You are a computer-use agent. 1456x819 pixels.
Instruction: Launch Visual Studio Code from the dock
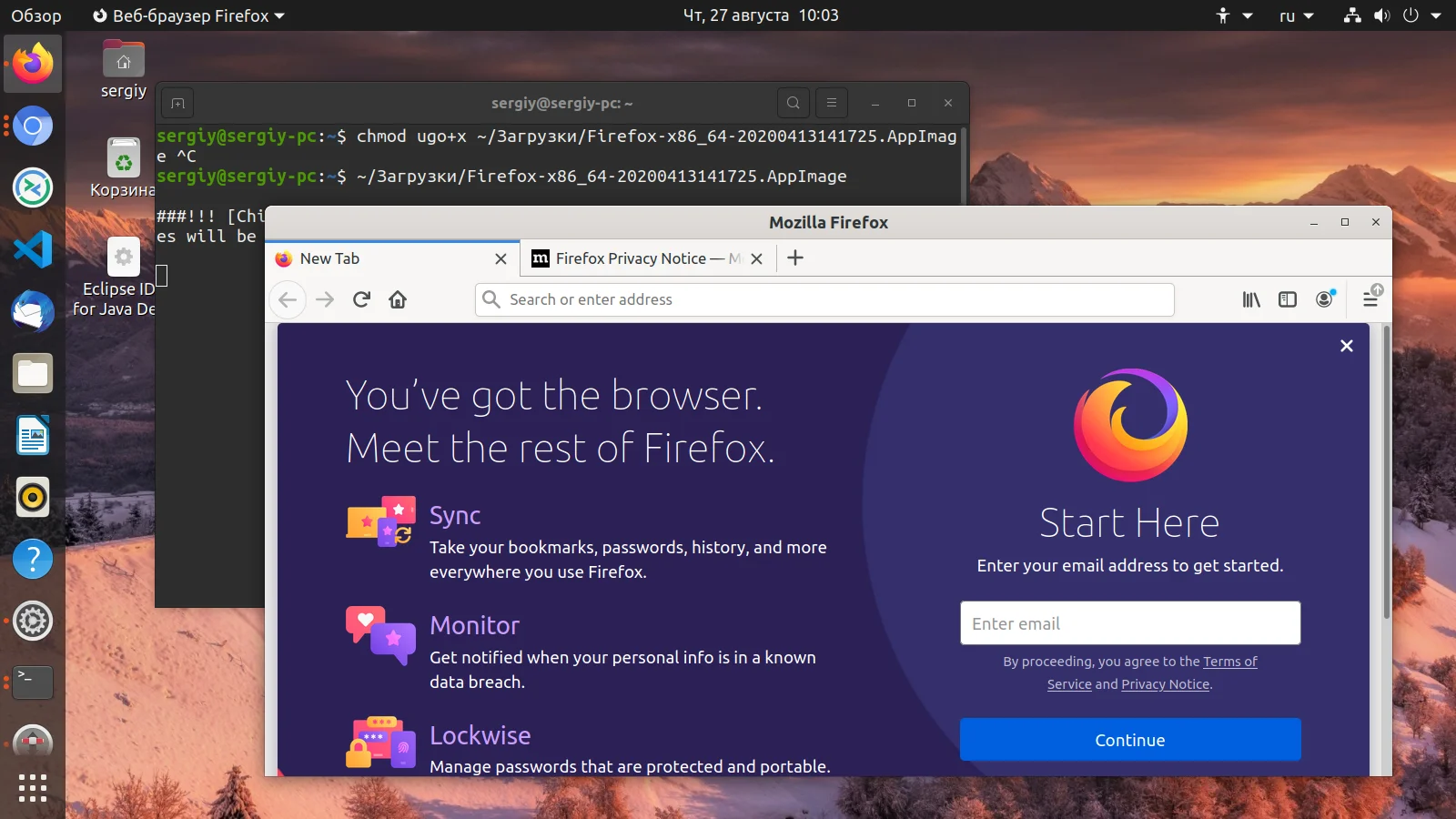tap(33, 249)
